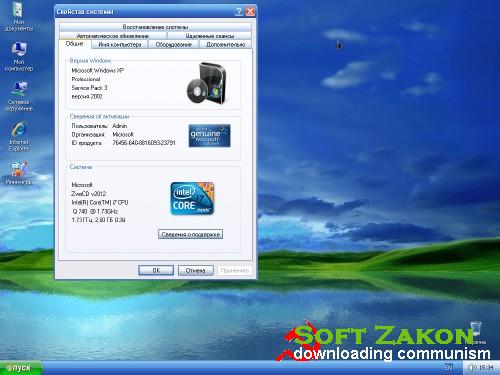Image resolution: width=500 pixels, height=375 pixels.
Task: Click the Support Information button
Action: (x=190, y=234)
